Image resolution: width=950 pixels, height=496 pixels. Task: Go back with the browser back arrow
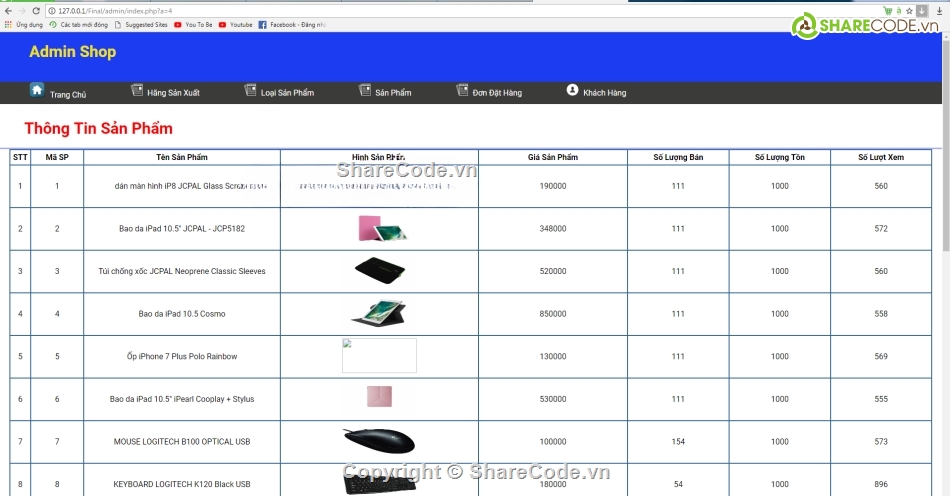[x=8, y=11]
